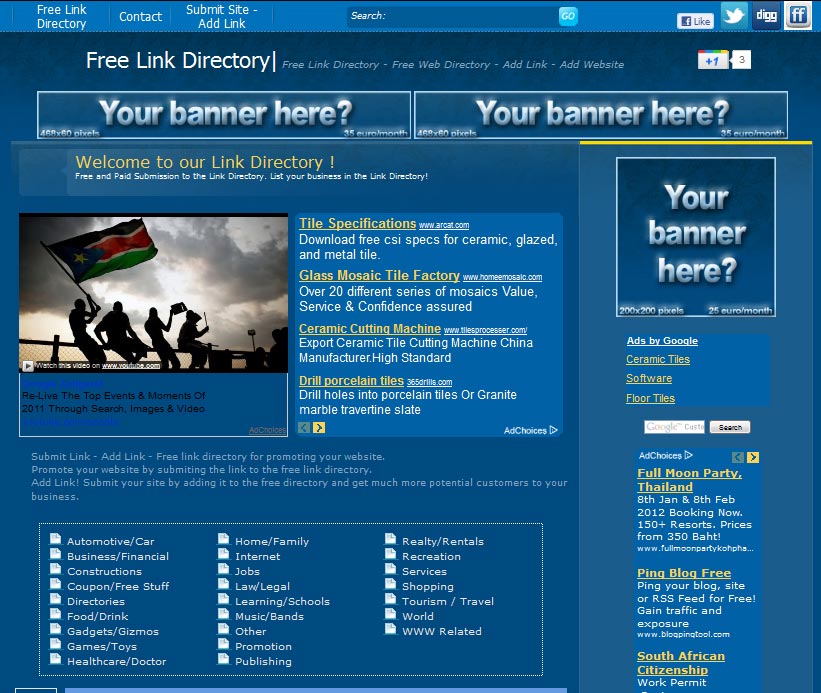Open Submit Site - Add Link menu
The height and width of the screenshot is (693, 821).
[x=221, y=16]
